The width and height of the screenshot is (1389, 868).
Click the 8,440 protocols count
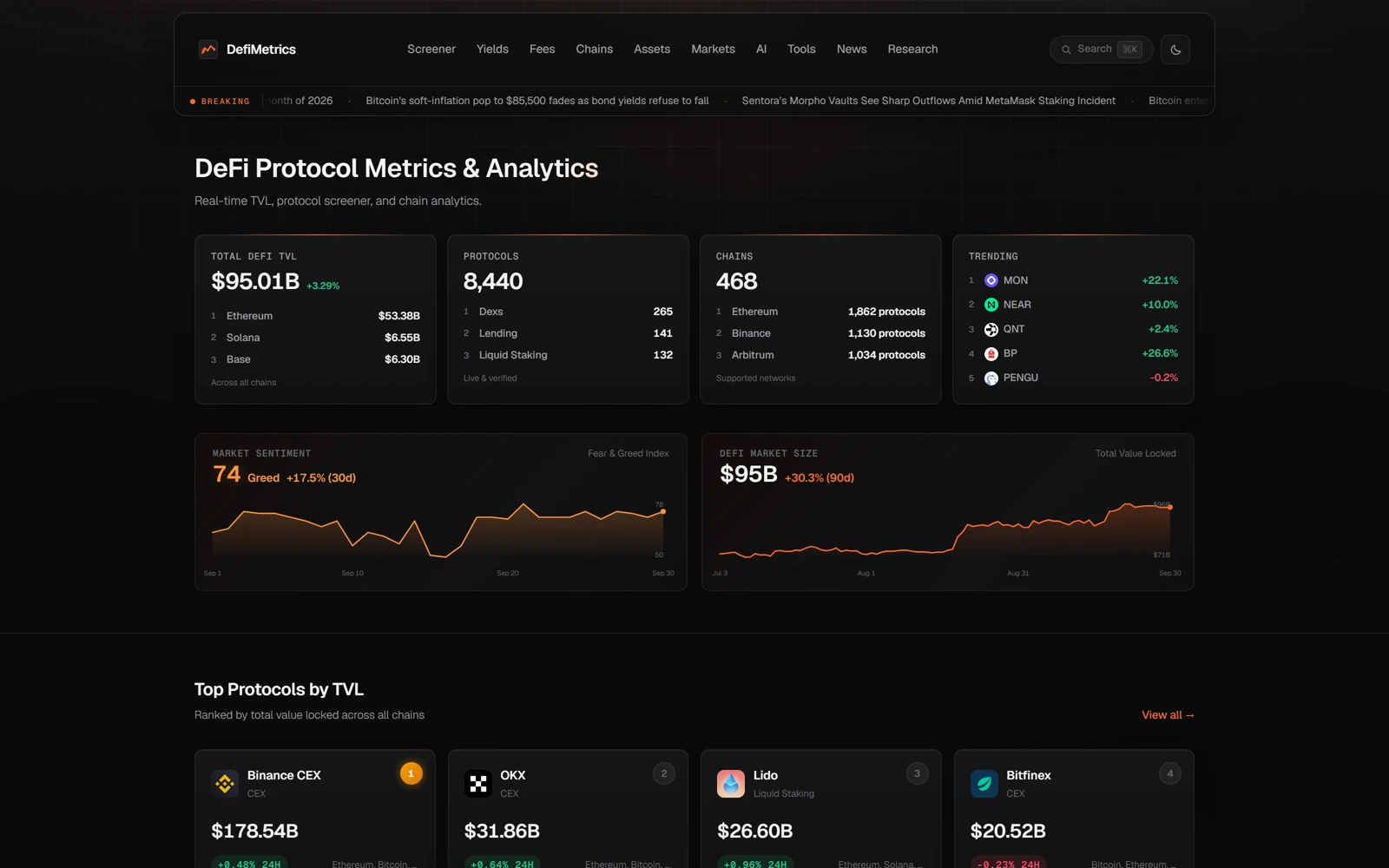(493, 281)
